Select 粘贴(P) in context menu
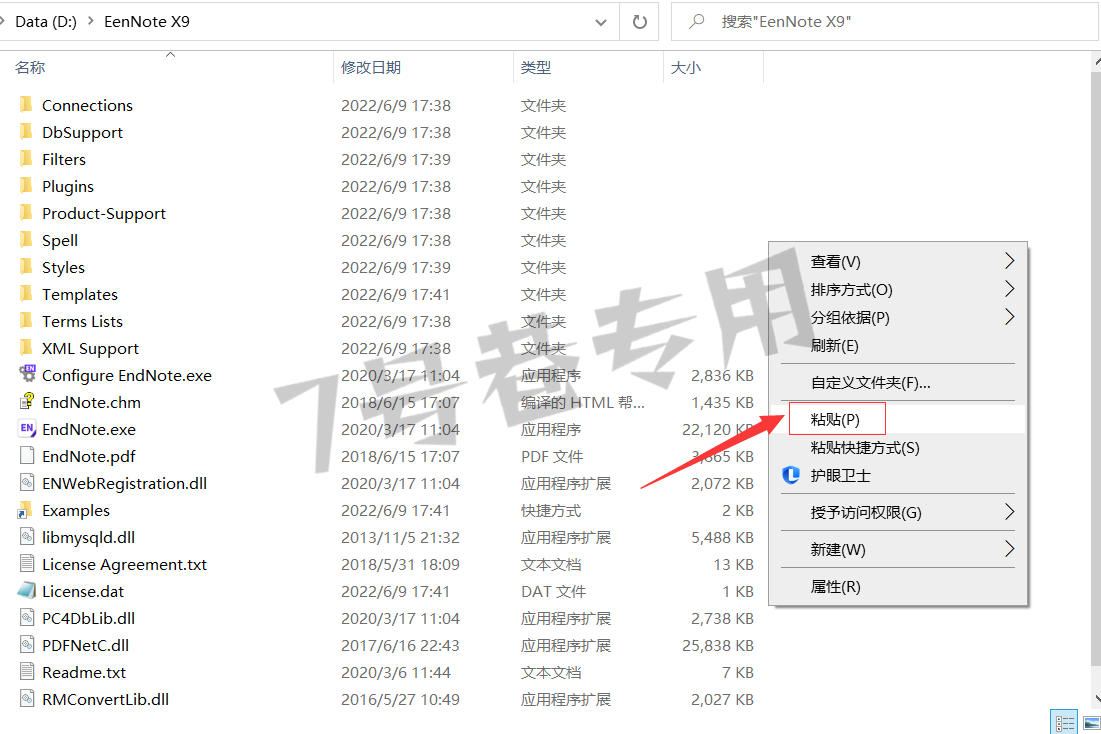This screenshot has height=734, width=1101. point(835,419)
